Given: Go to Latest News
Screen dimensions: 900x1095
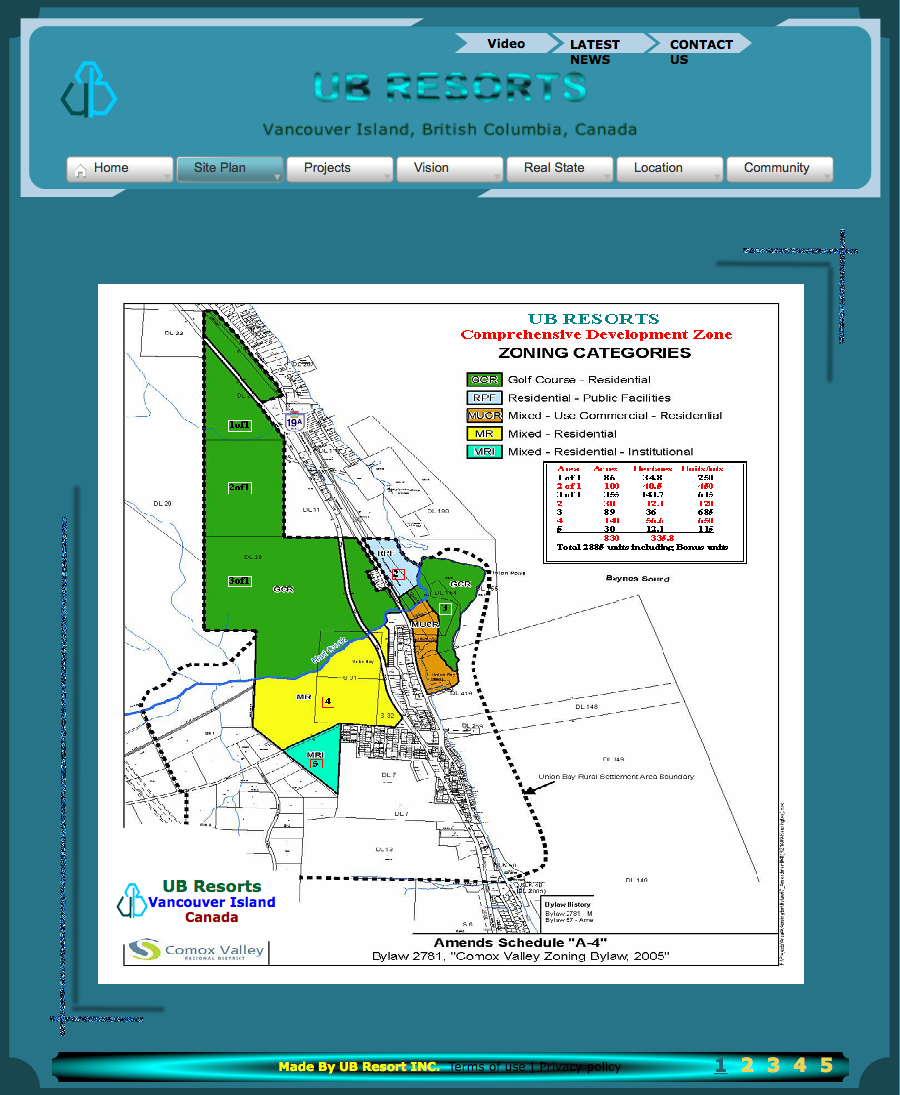Looking at the screenshot, I should (595, 51).
